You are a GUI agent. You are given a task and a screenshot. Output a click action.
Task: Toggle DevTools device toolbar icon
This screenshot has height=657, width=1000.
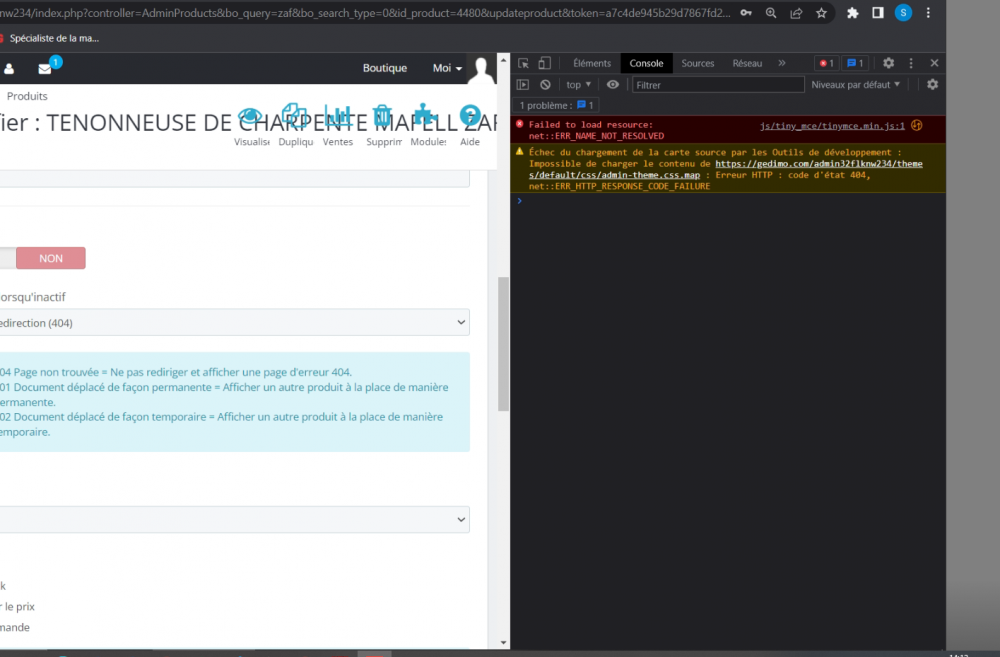click(x=544, y=63)
